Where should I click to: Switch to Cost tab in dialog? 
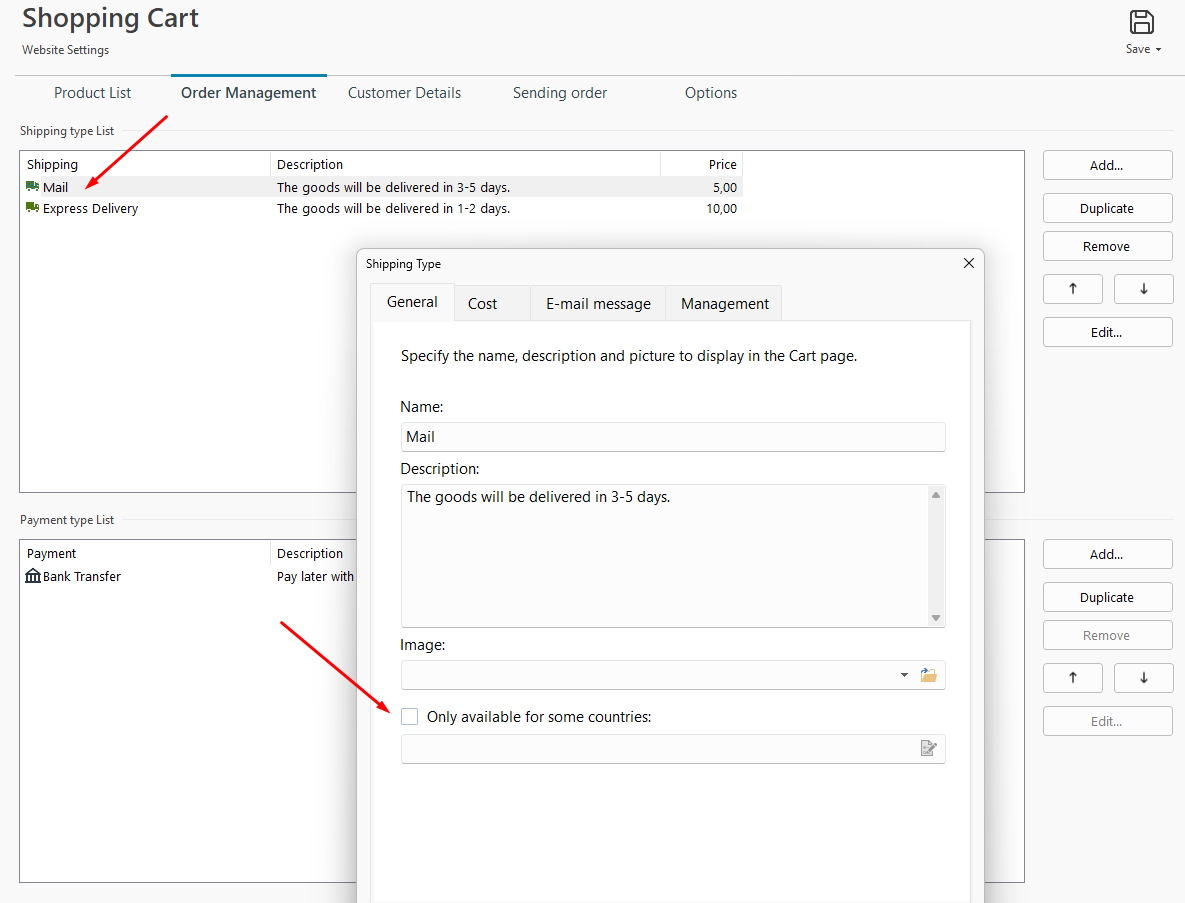click(x=492, y=304)
